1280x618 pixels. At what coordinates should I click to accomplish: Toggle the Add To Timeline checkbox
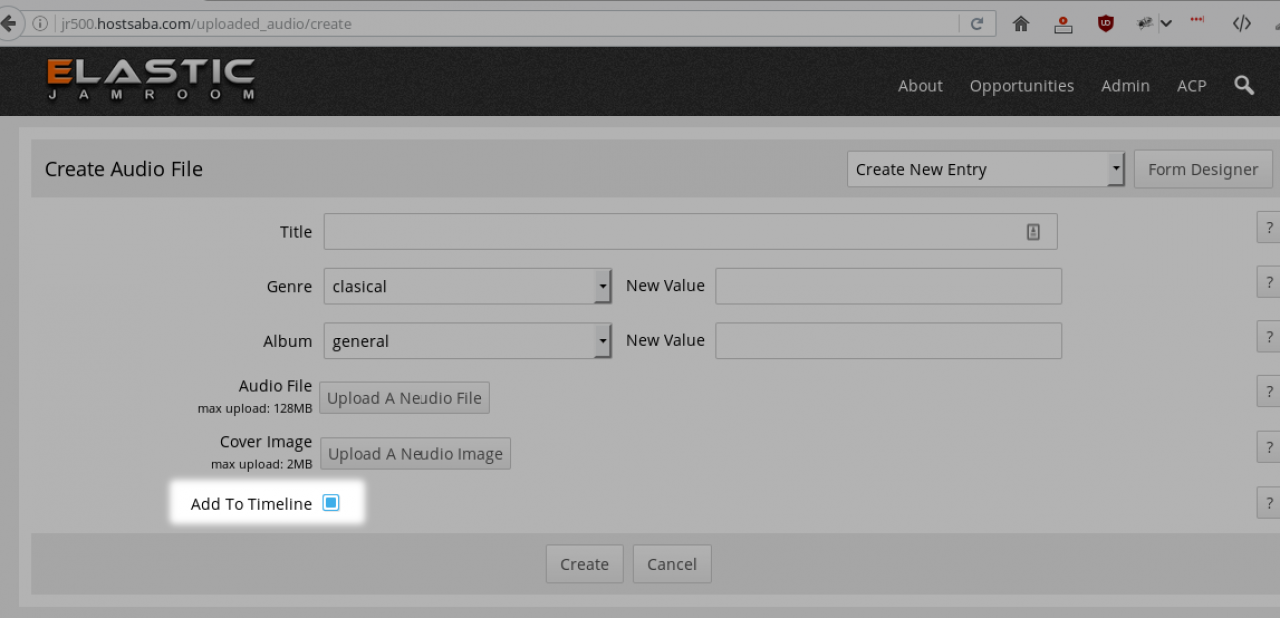pos(331,503)
